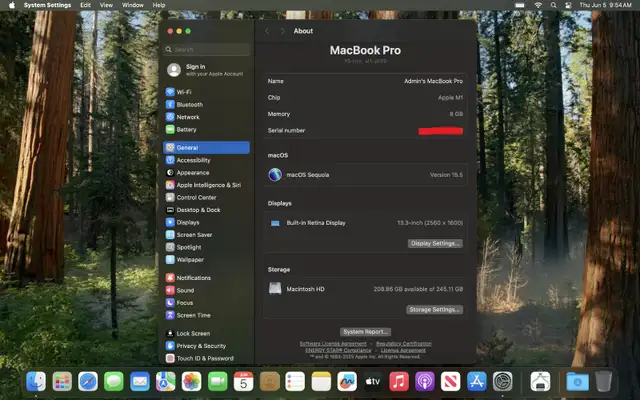
Task: Open Notifications settings
Action: [206, 278]
